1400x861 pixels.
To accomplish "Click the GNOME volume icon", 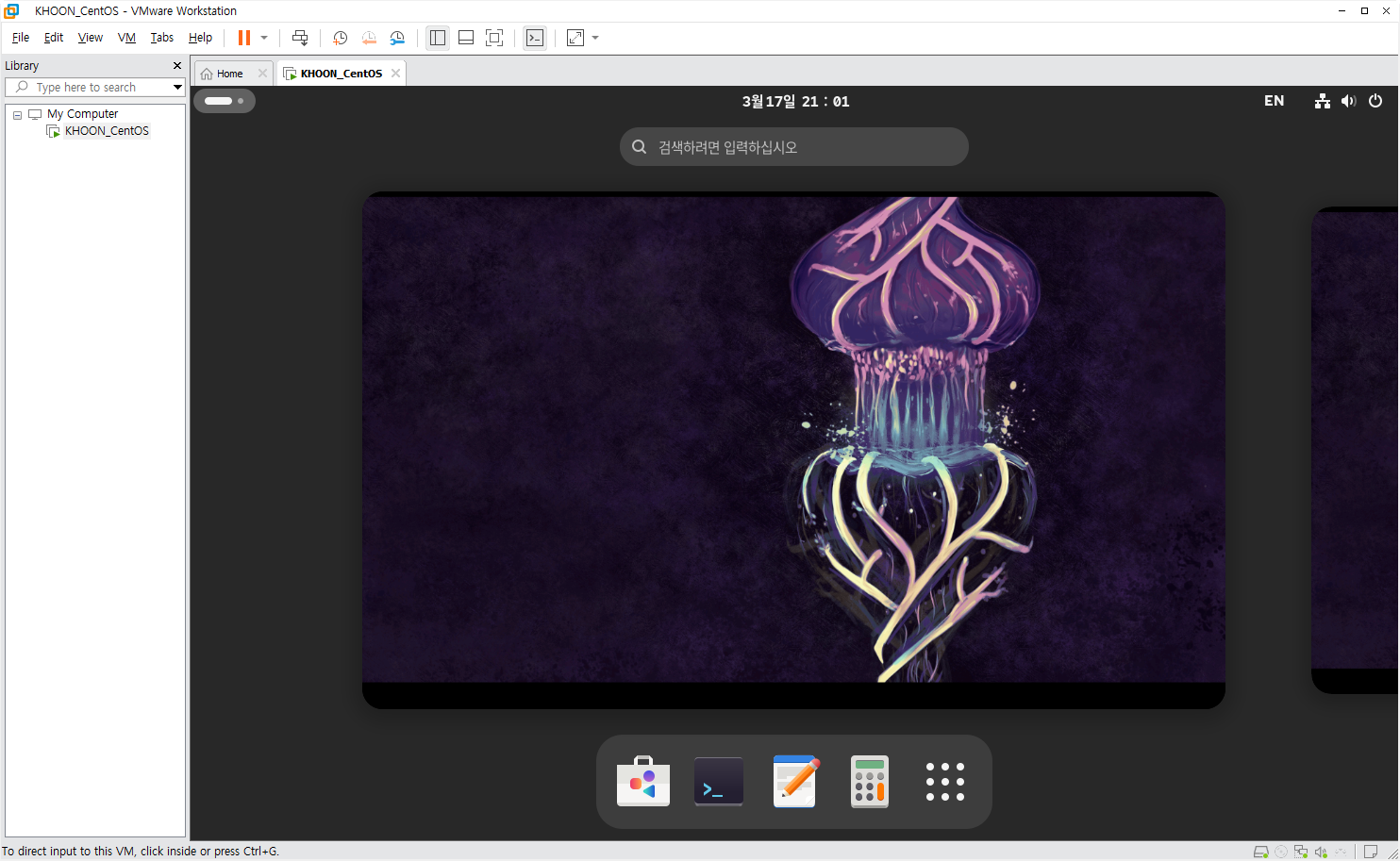I will pos(1348,101).
